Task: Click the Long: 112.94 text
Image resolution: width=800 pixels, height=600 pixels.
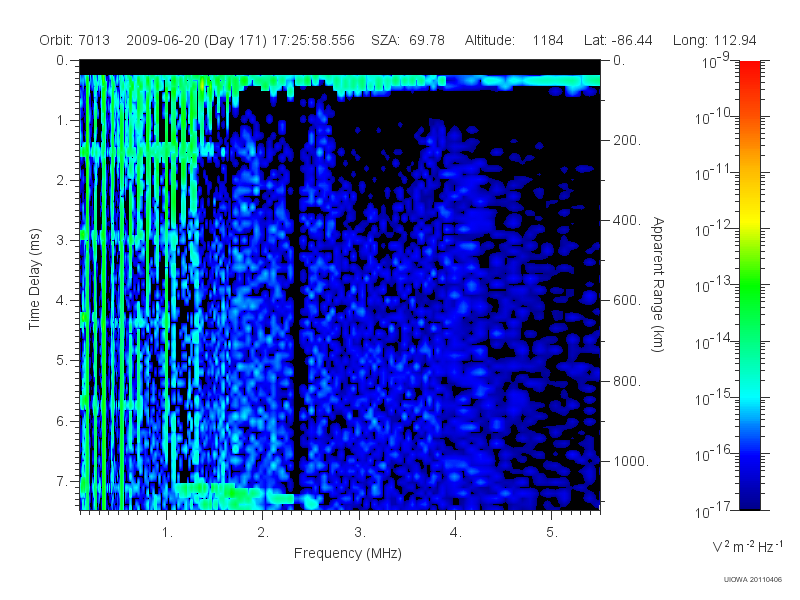Action: pyautogui.click(x=714, y=40)
